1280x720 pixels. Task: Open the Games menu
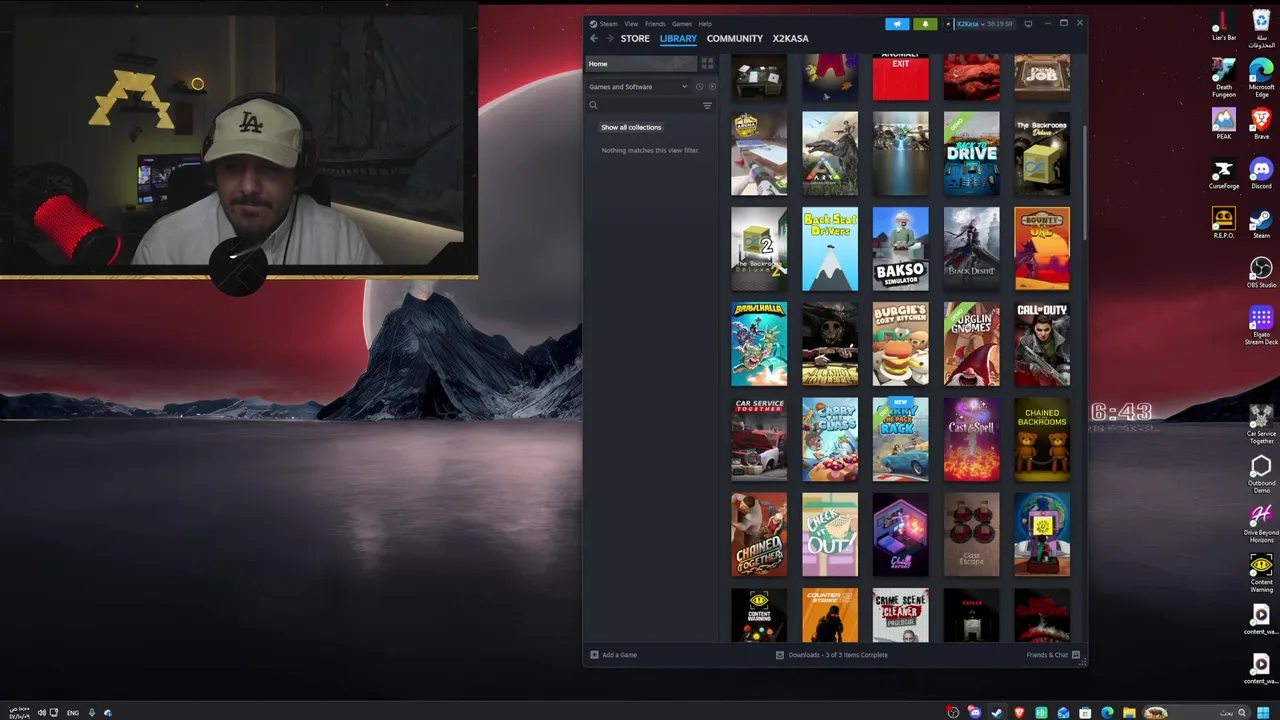681,24
